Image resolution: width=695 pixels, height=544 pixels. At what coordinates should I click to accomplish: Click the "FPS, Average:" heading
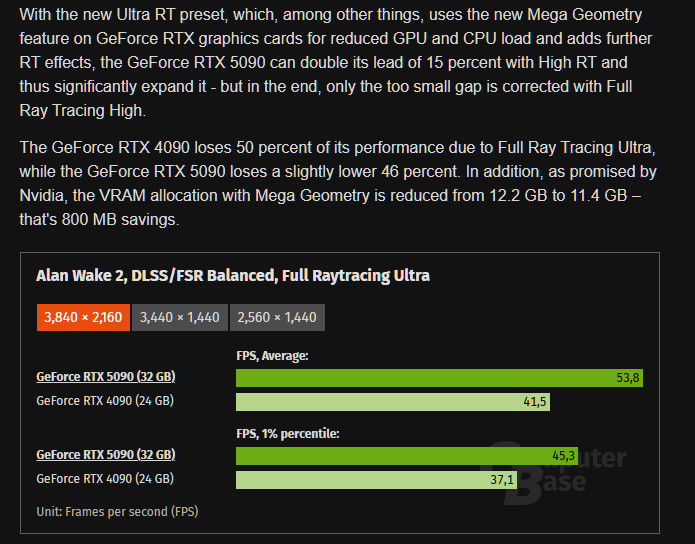pos(272,355)
